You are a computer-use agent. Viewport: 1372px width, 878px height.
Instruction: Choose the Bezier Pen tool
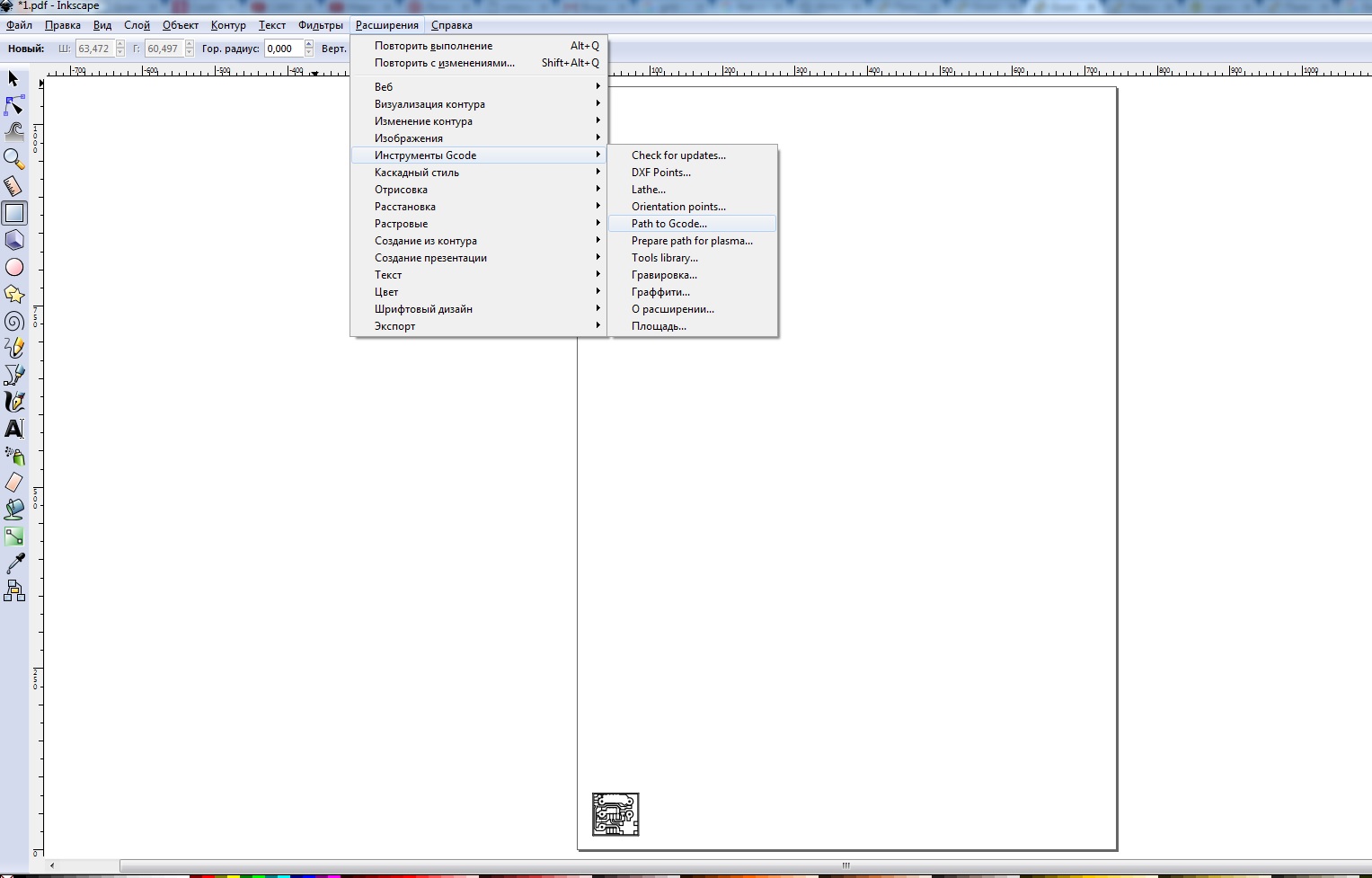coord(14,375)
